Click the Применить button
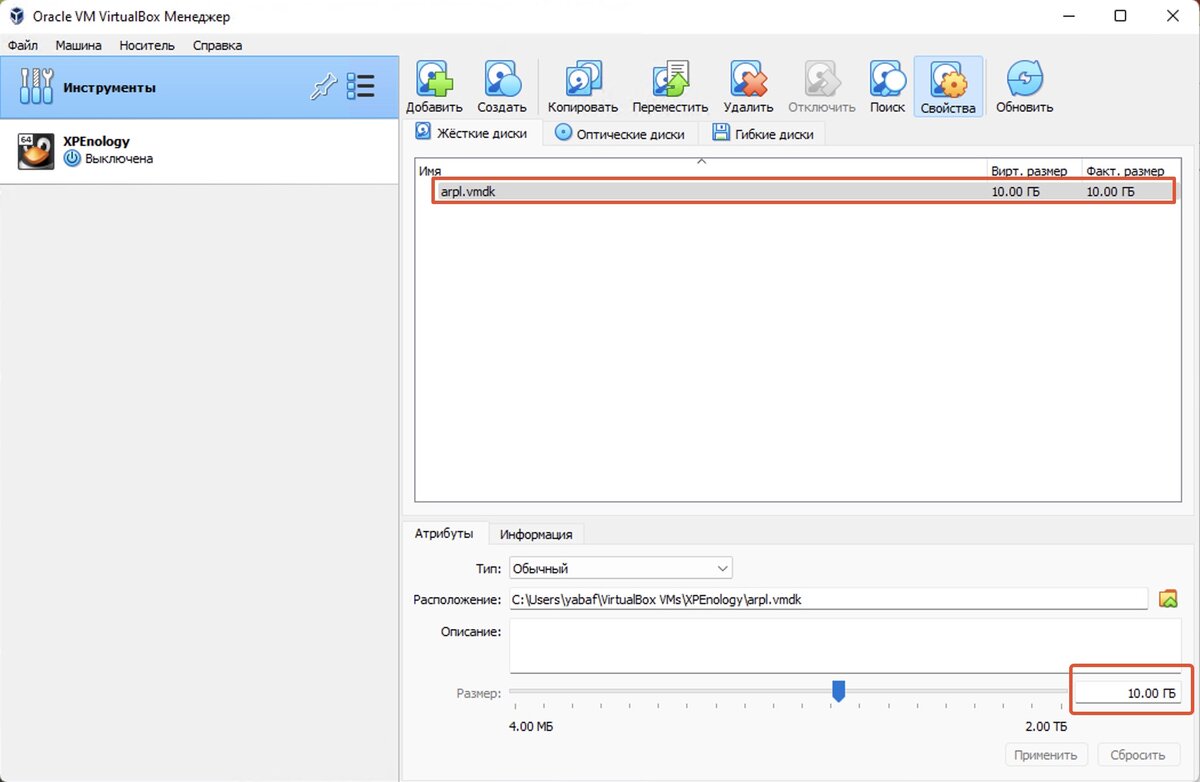Viewport: 1200px width, 782px height. point(1046,755)
